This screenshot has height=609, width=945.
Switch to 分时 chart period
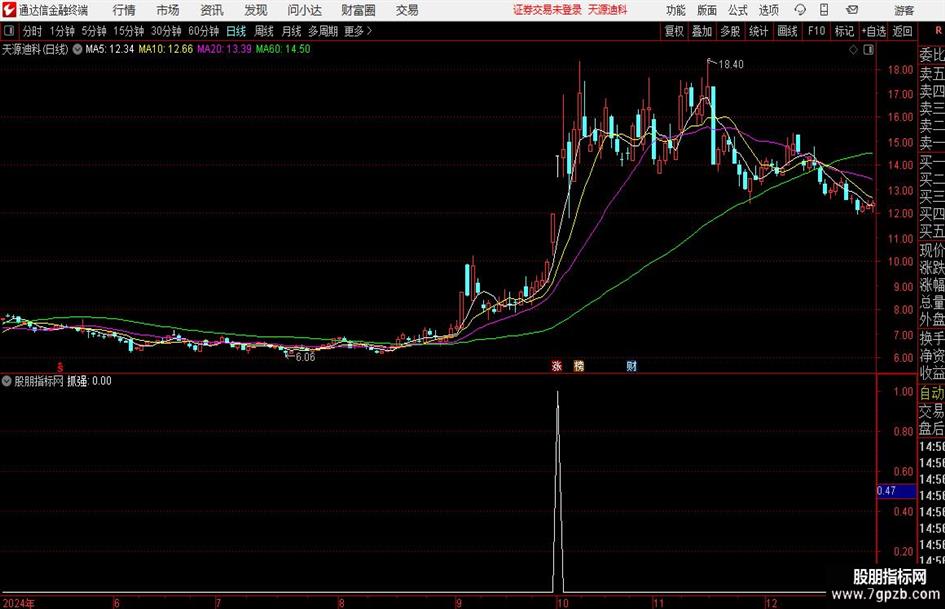pyautogui.click(x=33, y=31)
